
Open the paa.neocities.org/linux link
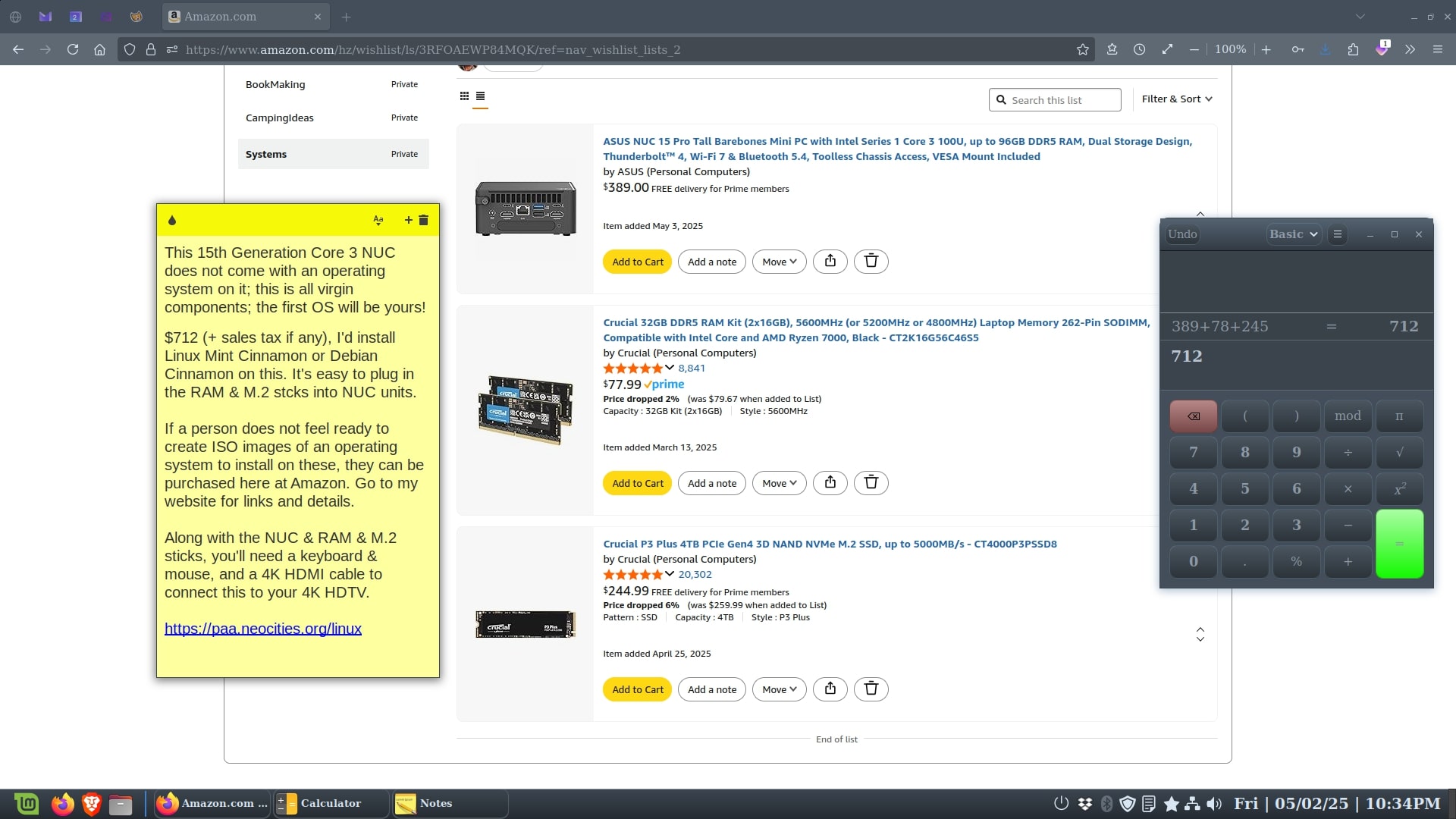click(x=263, y=629)
